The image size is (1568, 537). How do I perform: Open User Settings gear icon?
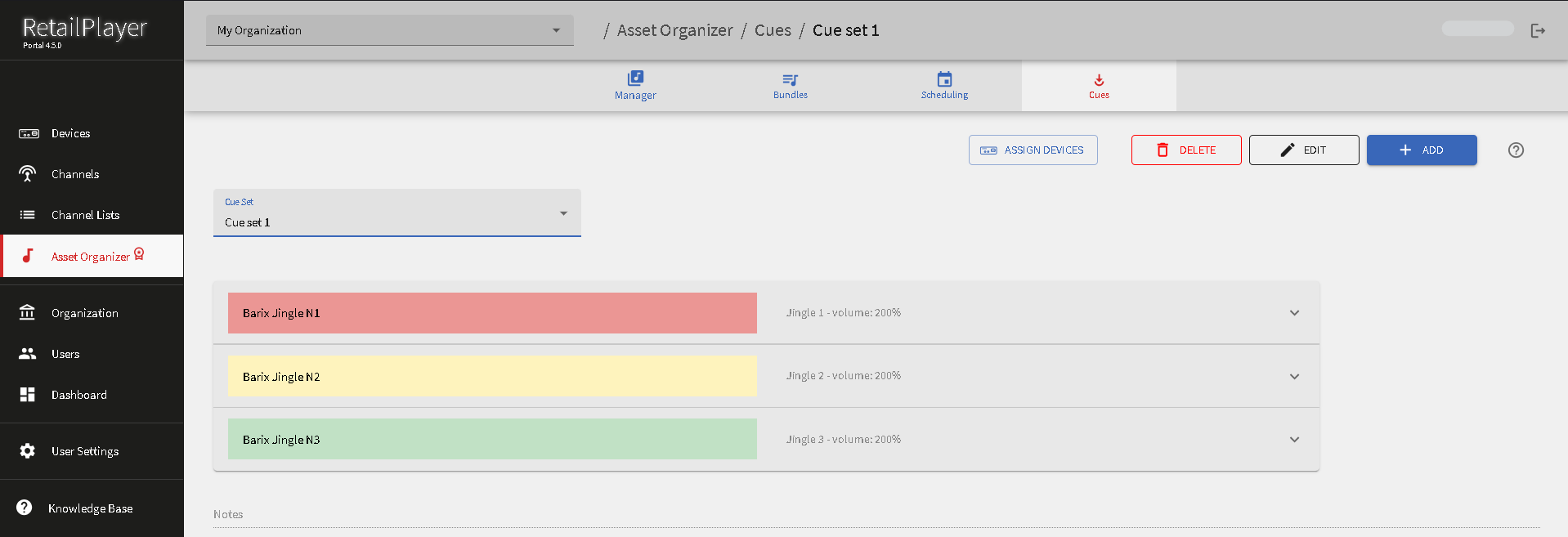pos(28,451)
